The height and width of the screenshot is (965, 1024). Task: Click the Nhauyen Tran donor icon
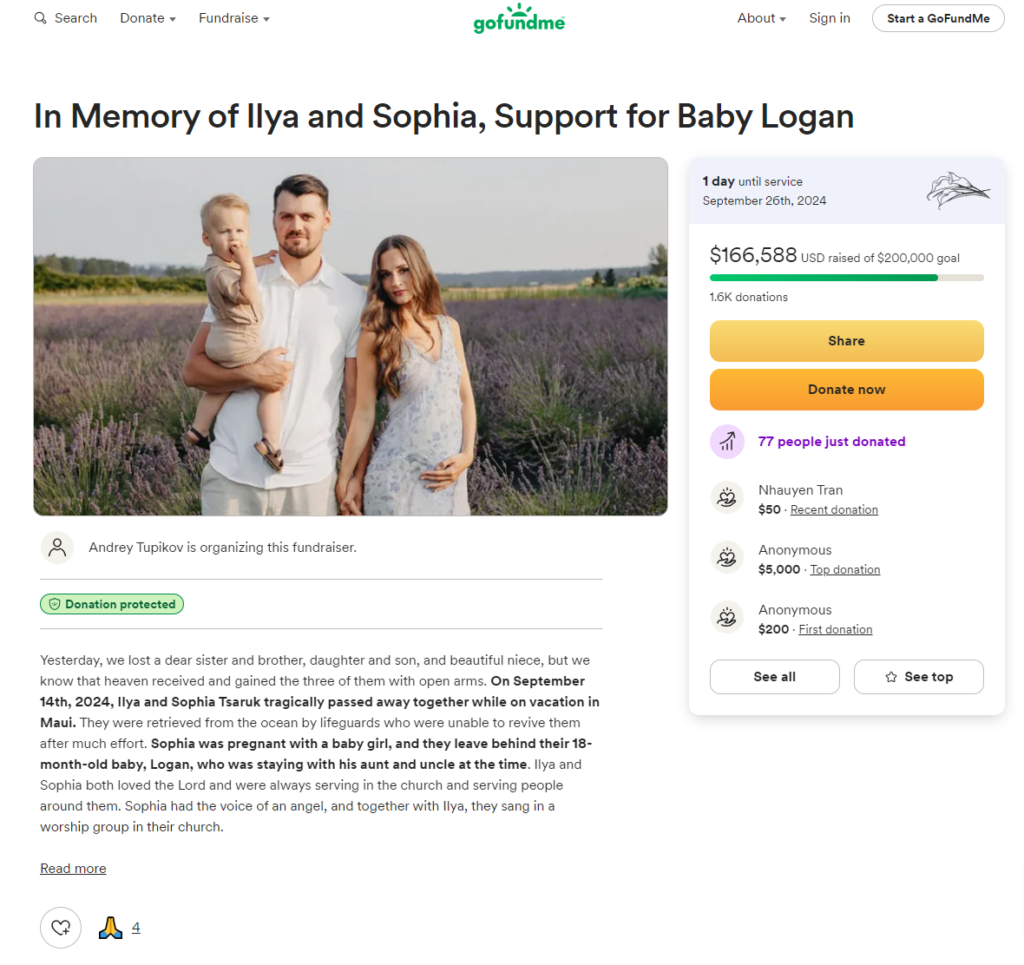coord(727,499)
